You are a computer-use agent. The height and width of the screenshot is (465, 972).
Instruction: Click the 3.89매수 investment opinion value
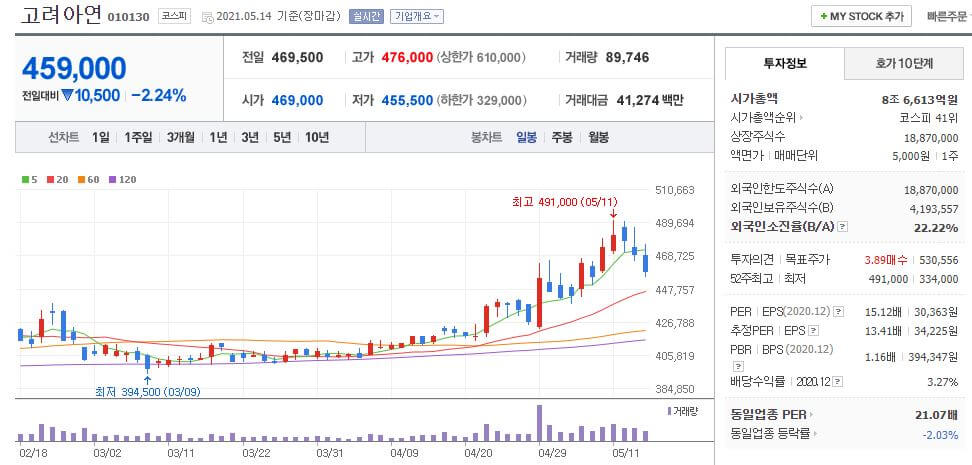pyautogui.click(x=886, y=260)
